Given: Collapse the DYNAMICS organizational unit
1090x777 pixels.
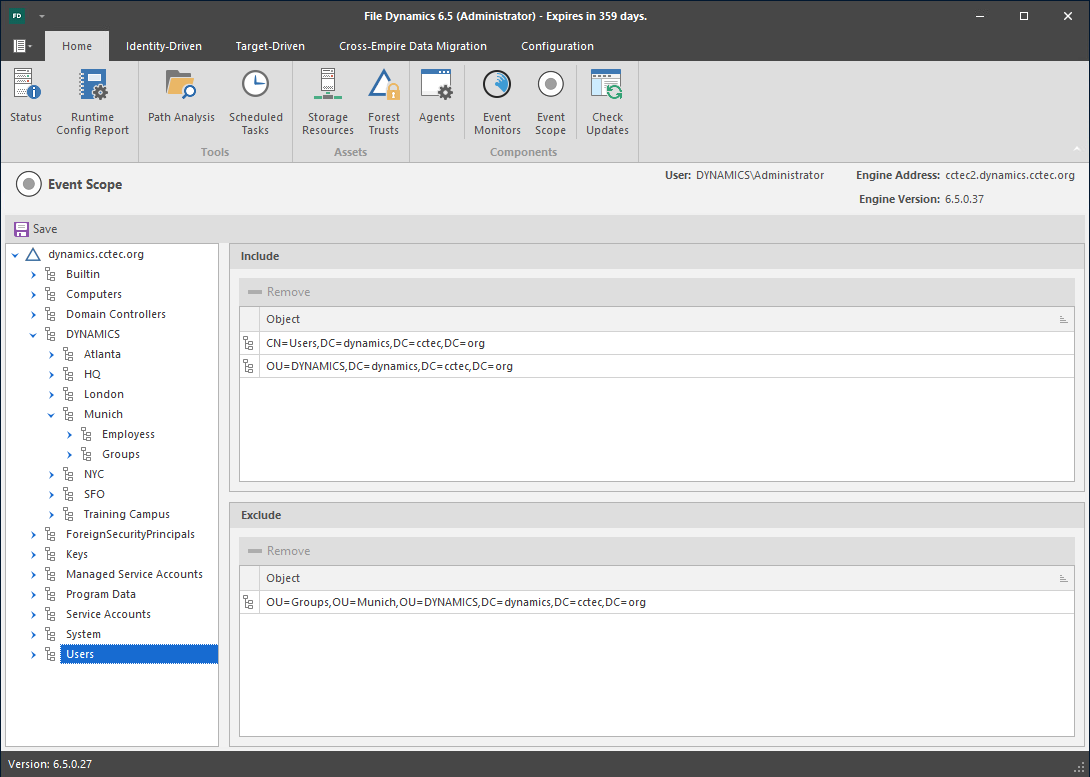Looking at the screenshot, I should (x=33, y=334).
